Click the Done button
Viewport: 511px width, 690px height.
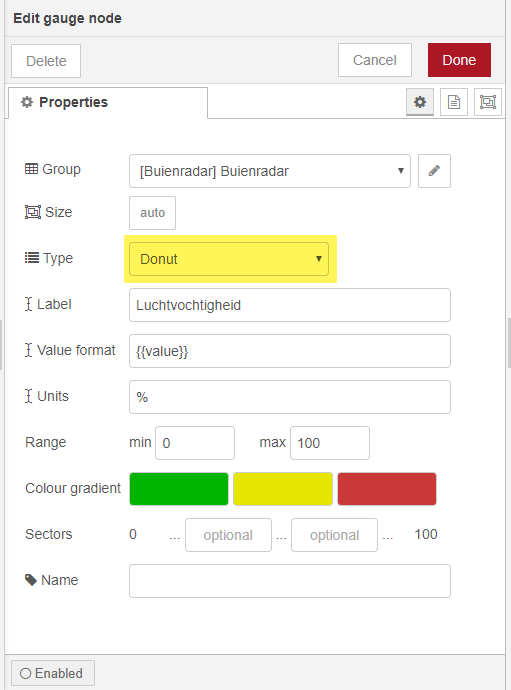pos(459,60)
